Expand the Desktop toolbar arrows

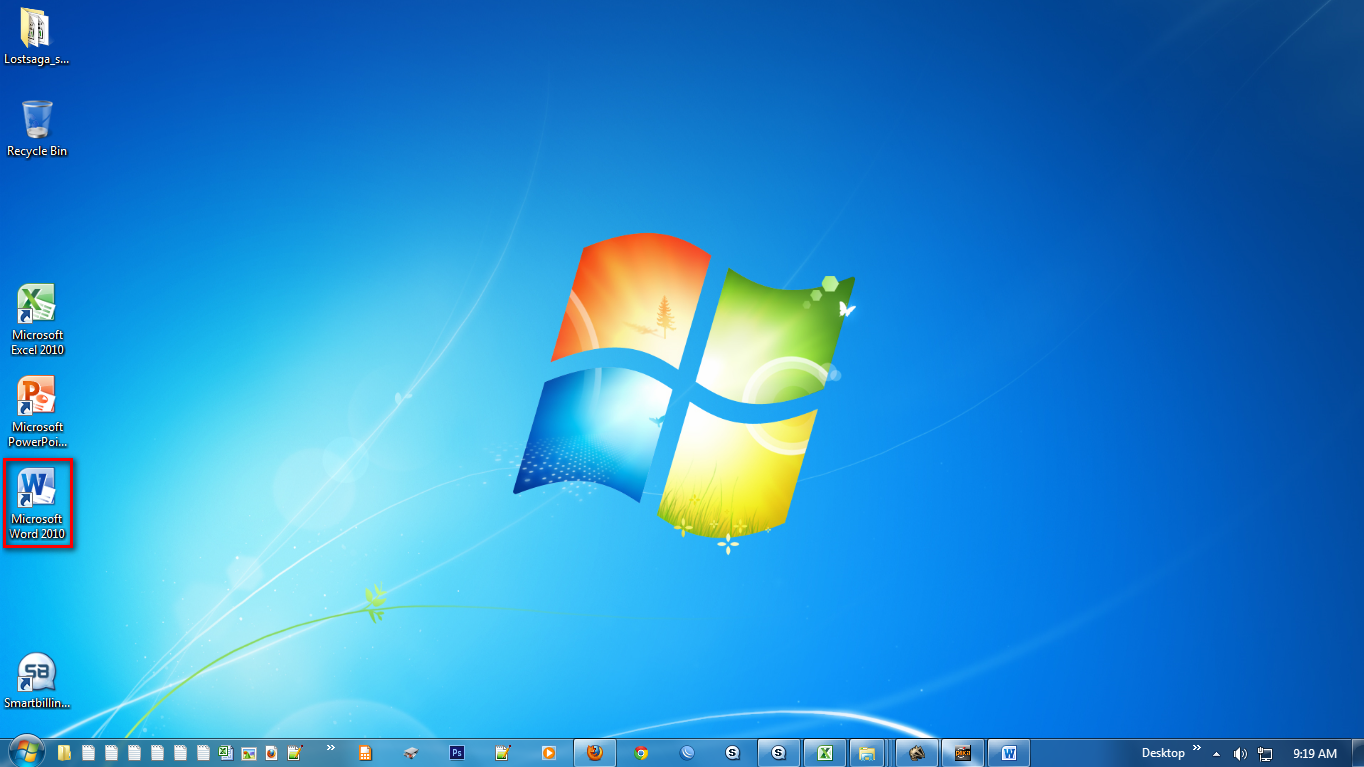pyautogui.click(x=1196, y=752)
